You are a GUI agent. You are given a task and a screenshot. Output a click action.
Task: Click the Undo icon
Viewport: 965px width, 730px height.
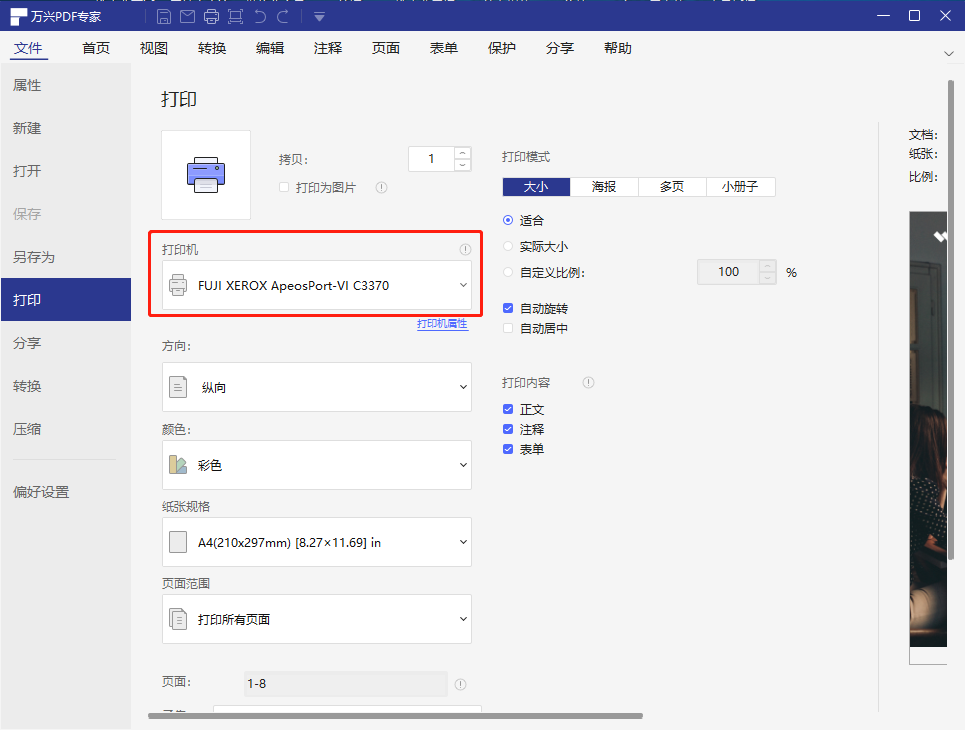click(x=259, y=15)
